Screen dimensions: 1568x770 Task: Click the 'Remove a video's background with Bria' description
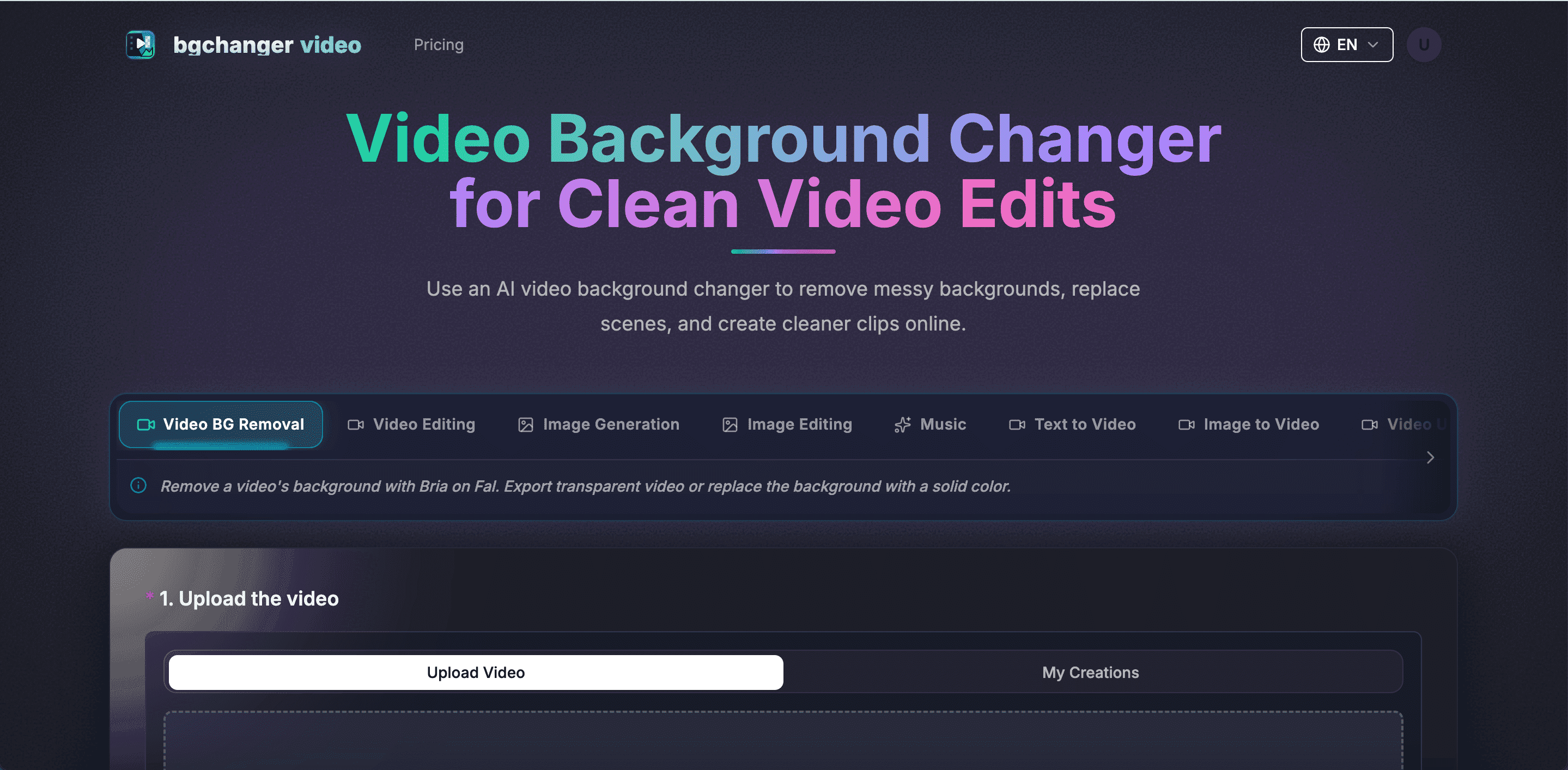tap(585, 486)
